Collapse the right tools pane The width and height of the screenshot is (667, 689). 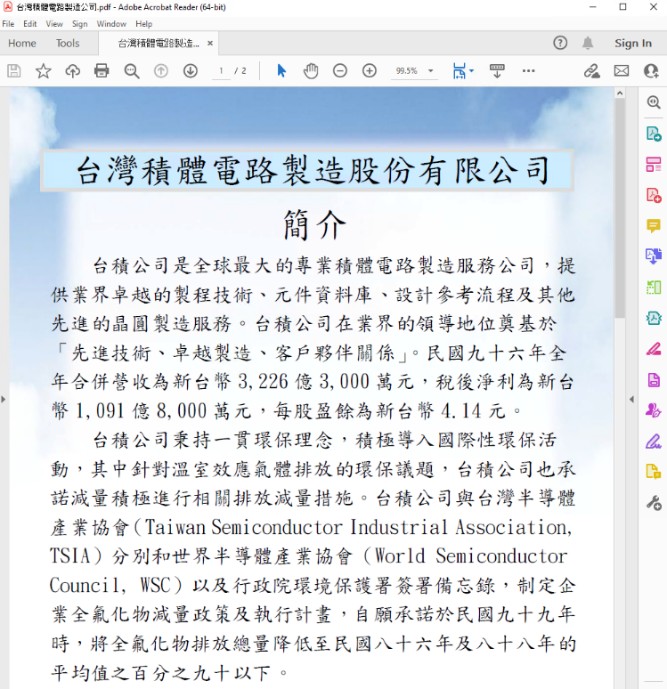tap(631, 399)
